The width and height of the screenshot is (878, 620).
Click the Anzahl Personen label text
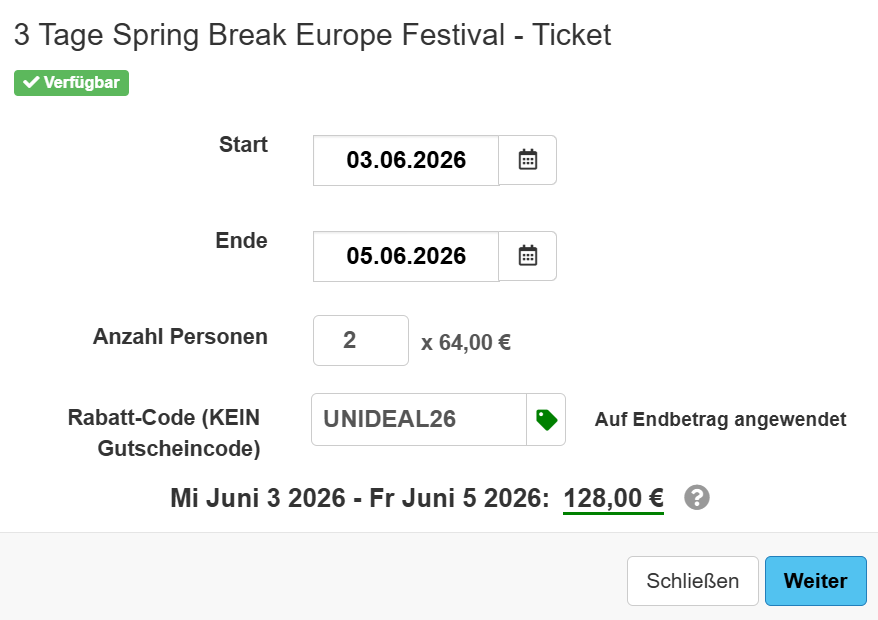[x=179, y=338]
